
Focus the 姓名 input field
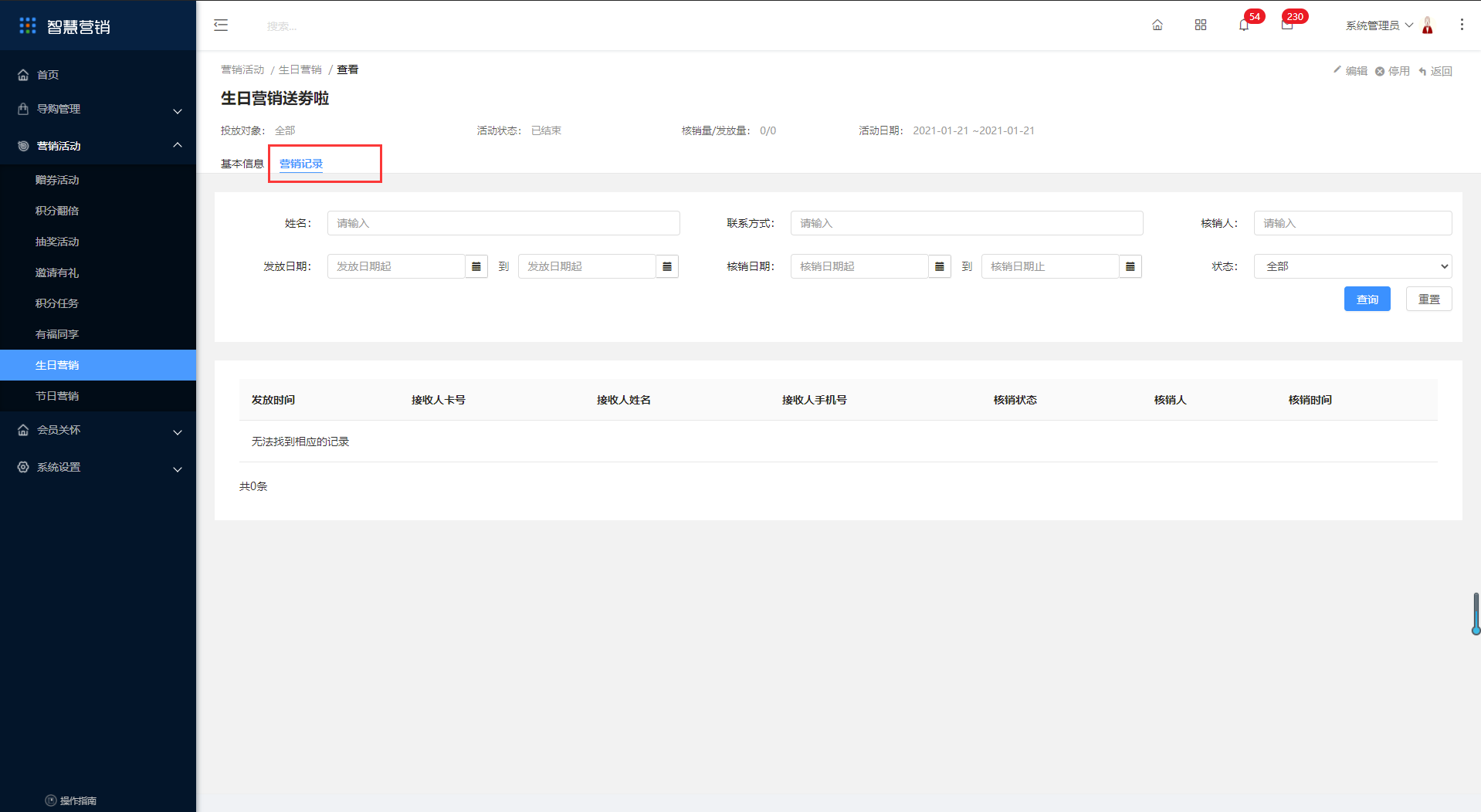503,223
